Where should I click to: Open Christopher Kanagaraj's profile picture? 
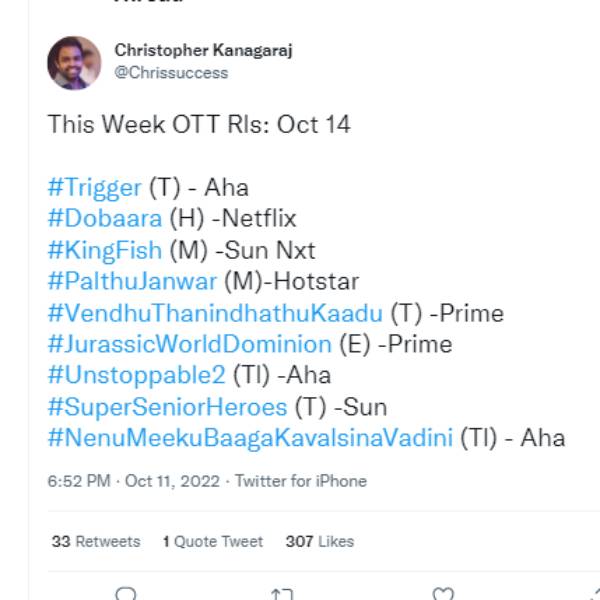(74, 62)
